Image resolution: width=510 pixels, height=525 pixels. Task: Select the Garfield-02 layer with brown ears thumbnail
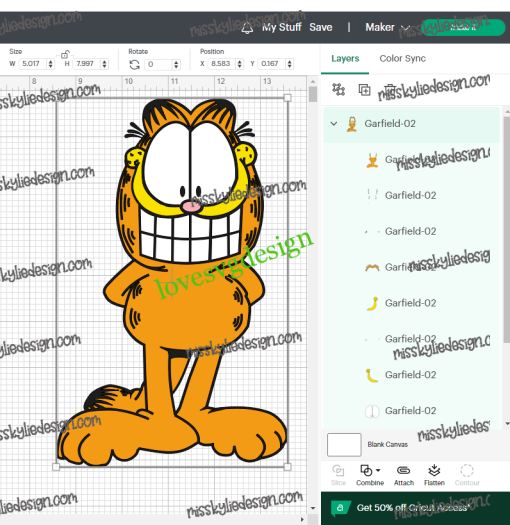412,267
